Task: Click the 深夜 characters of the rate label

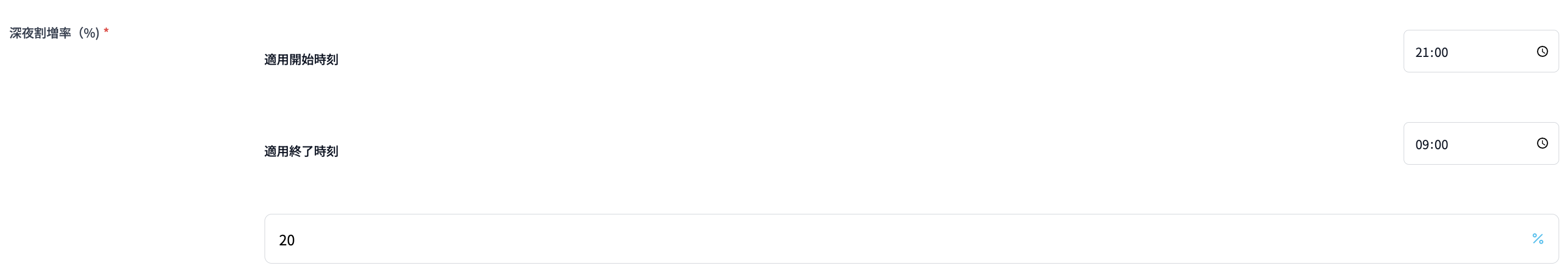Action: coord(21,33)
